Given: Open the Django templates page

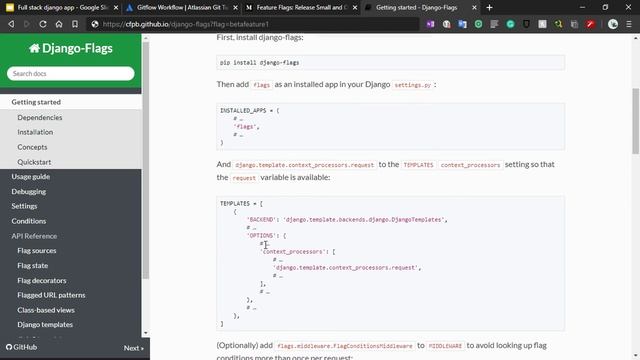Looking at the screenshot, I should (x=45, y=325).
